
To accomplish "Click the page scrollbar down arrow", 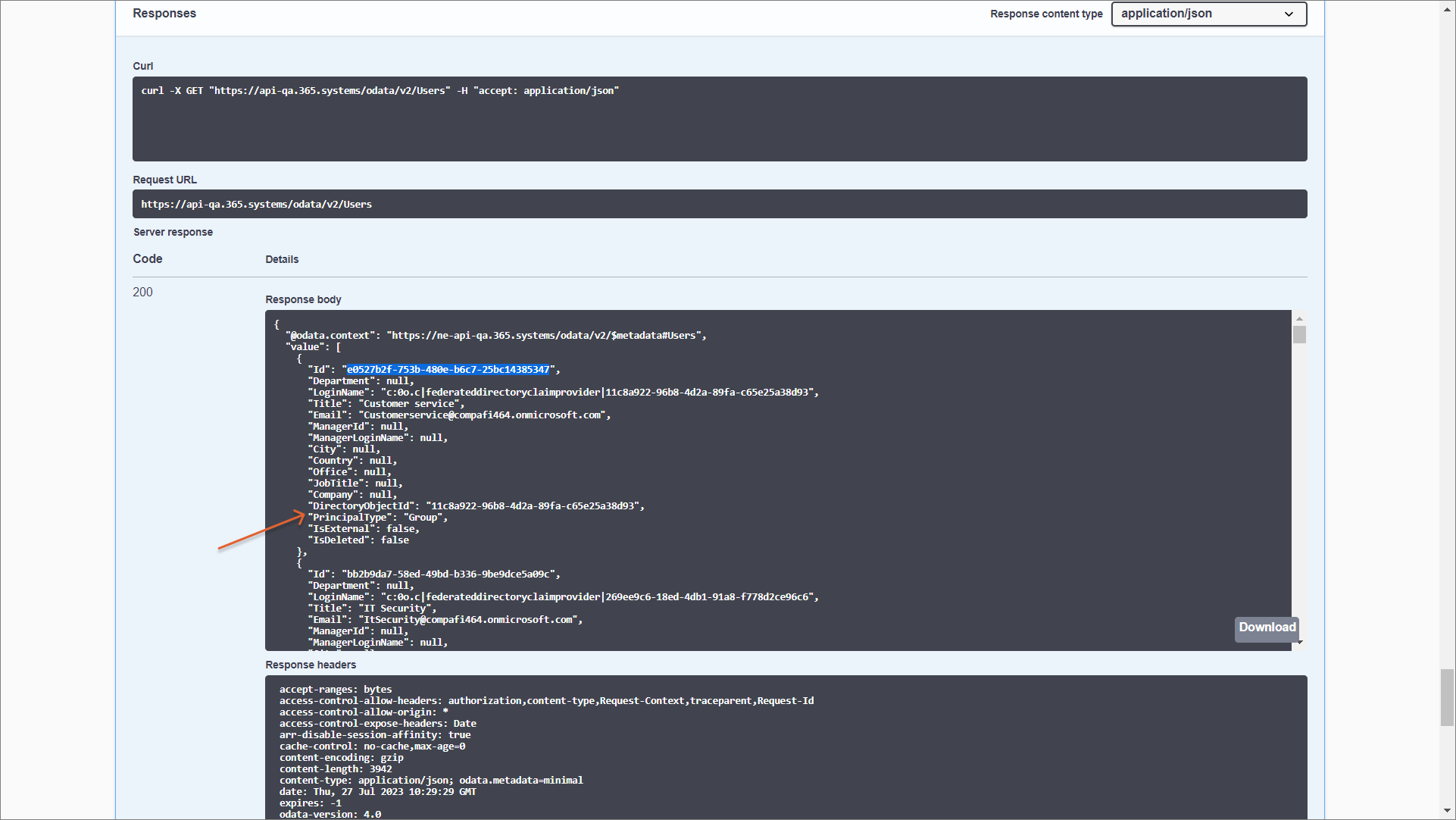I will coord(1447,811).
